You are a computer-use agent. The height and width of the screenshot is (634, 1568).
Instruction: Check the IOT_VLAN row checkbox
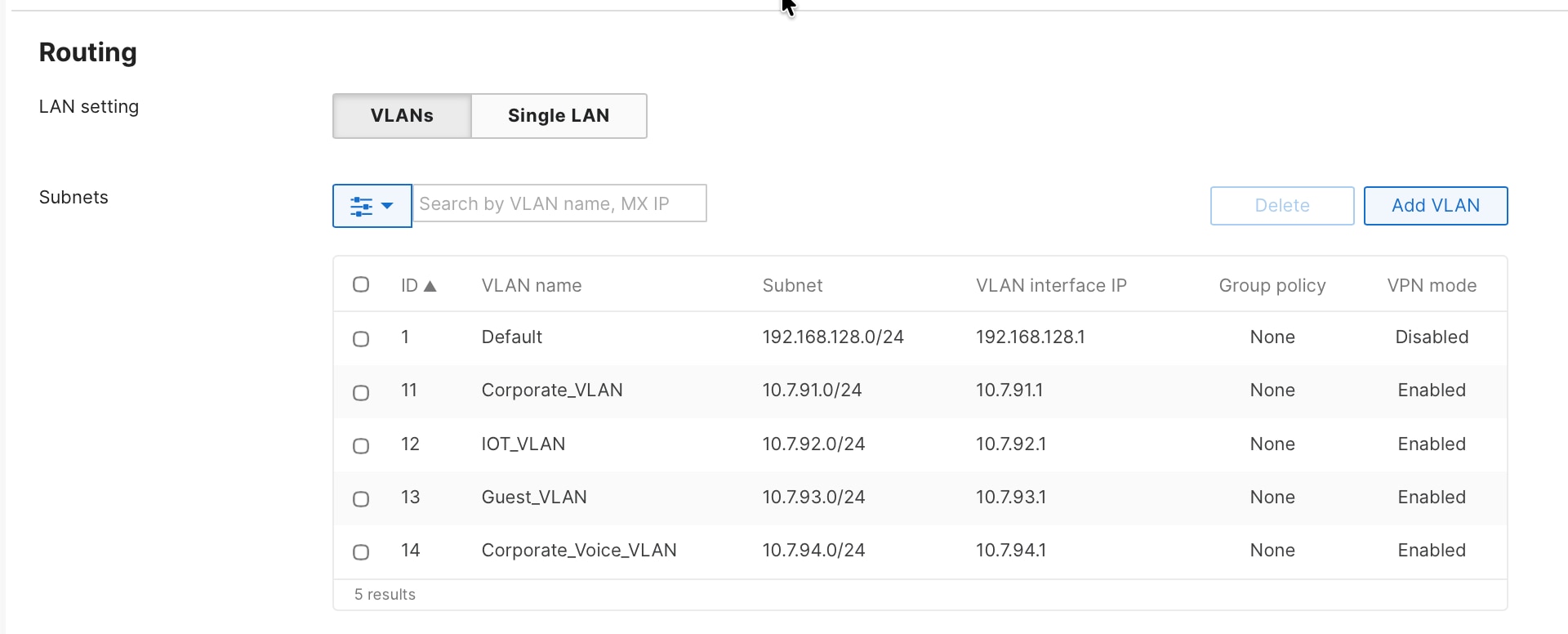point(361,446)
